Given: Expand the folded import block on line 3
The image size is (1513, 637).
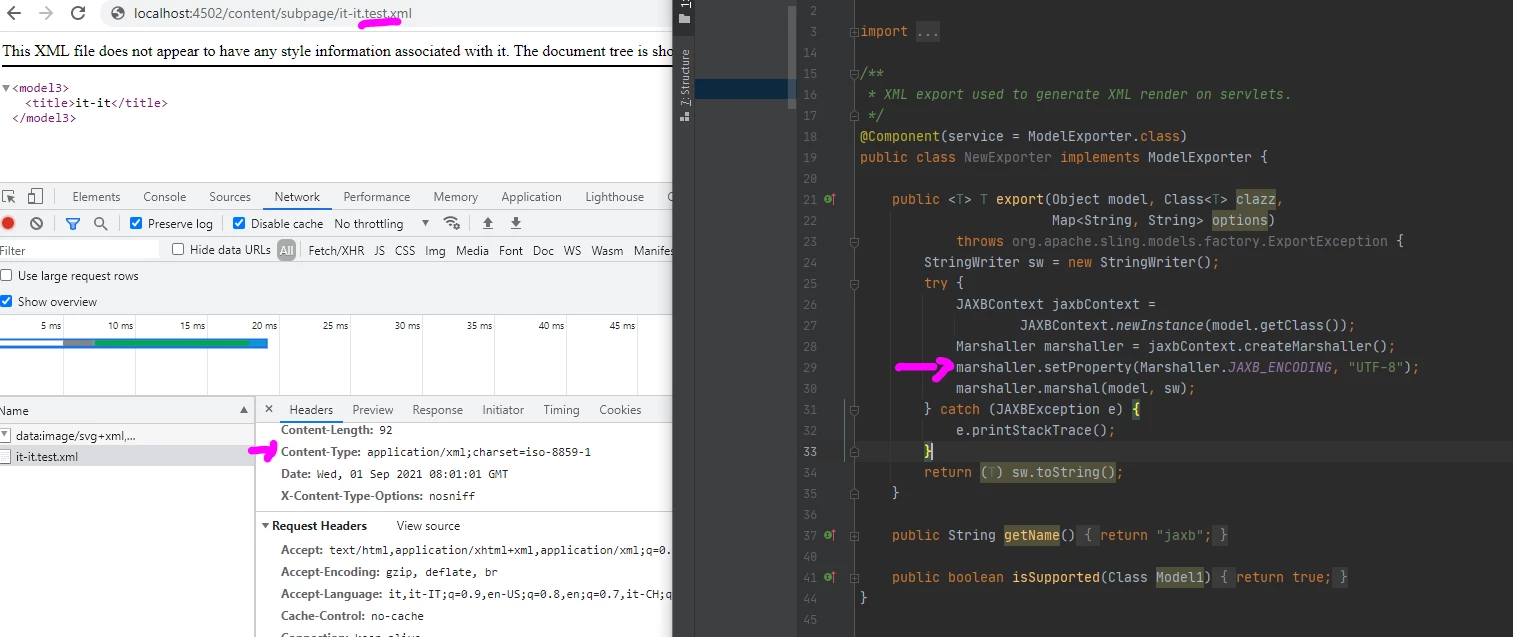Looking at the screenshot, I should coord(854,32).
